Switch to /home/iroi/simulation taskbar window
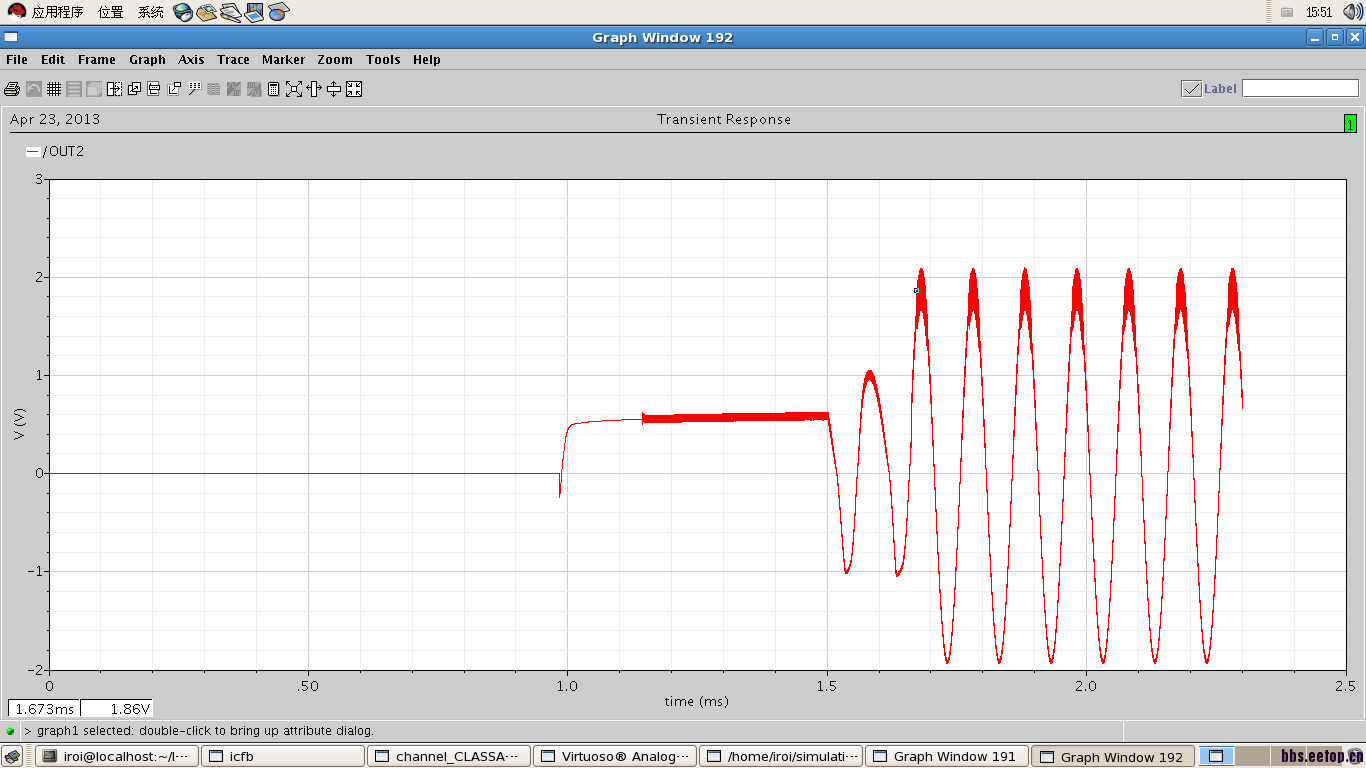This screenshot has height=768, width=1366. point(781,757)
